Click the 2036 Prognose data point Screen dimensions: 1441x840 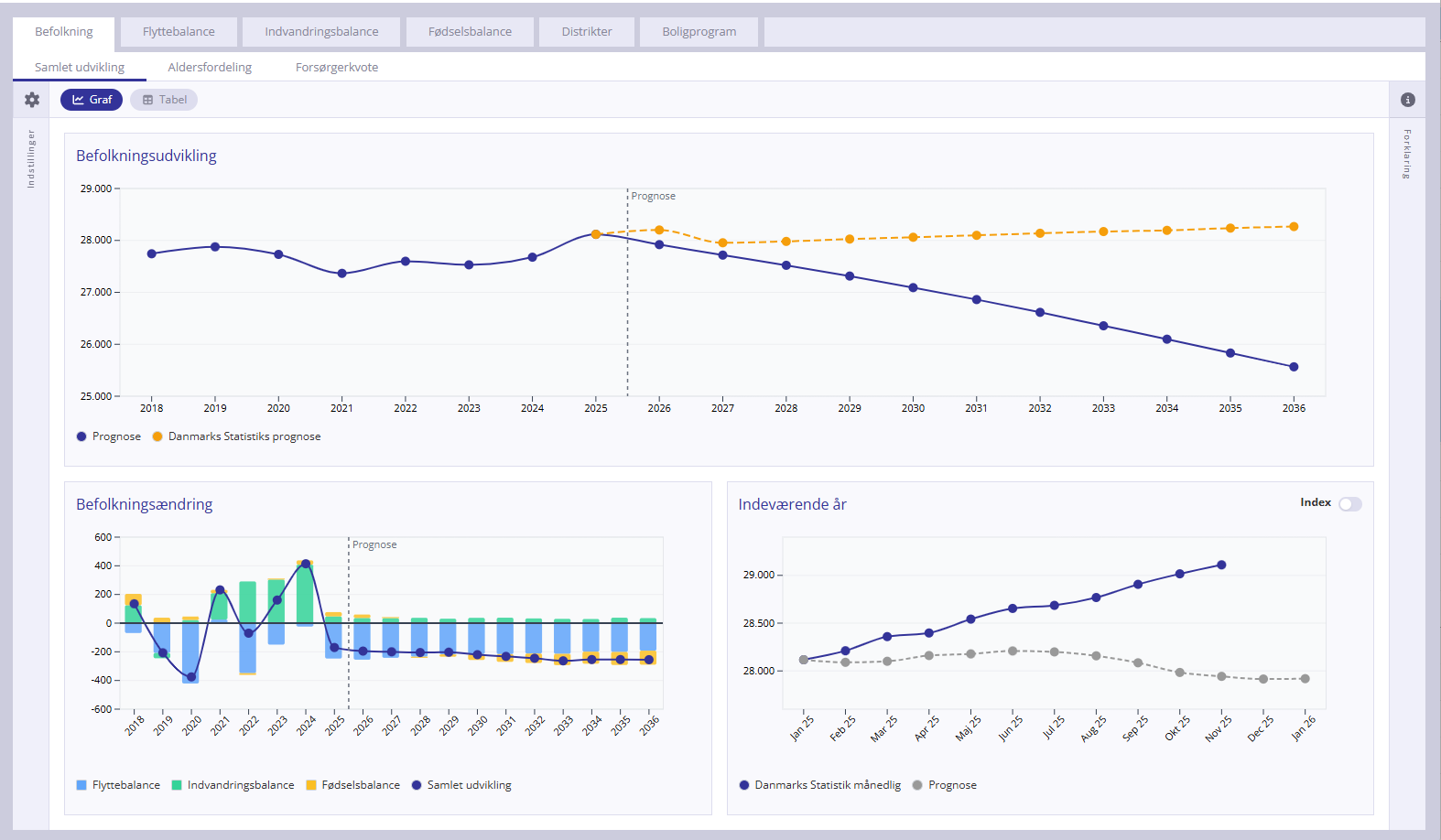1294,367
